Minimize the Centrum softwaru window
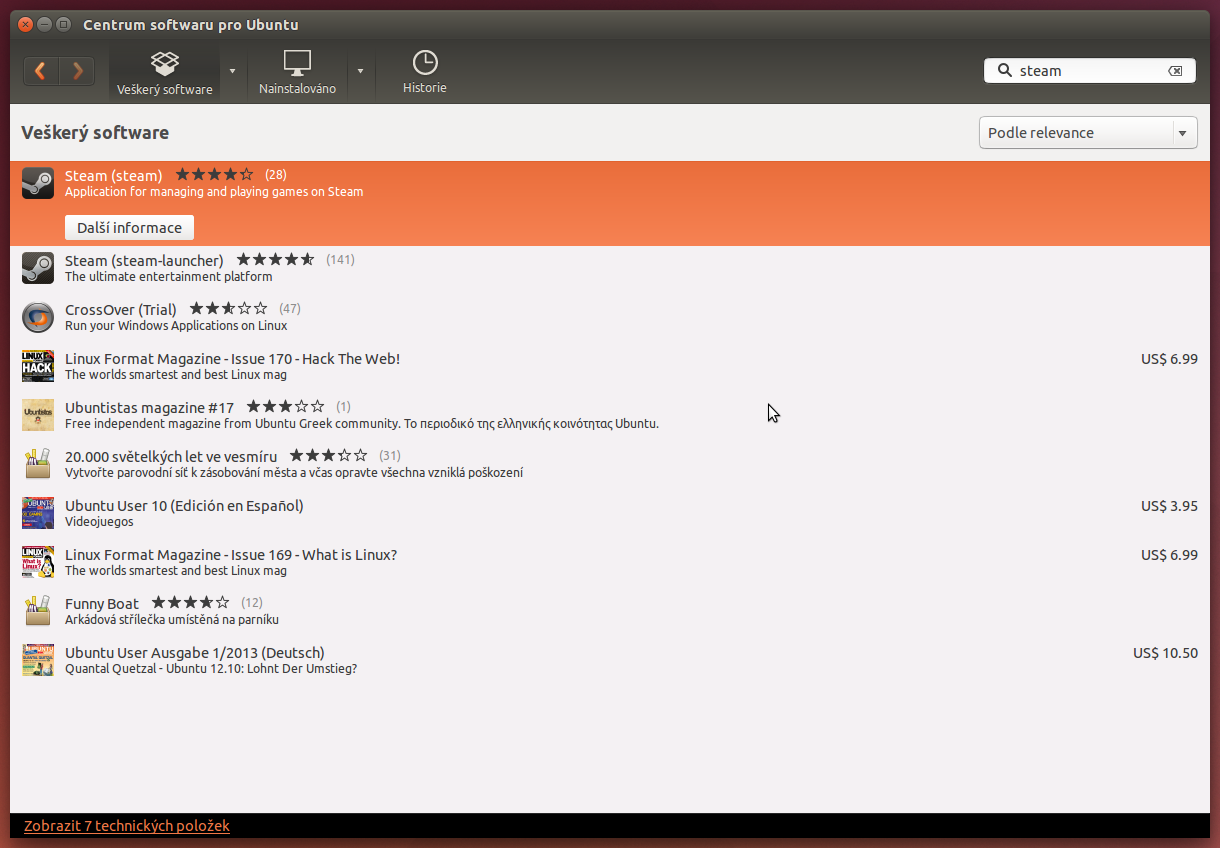This screenshot has width=1220, height=848. click(45, 24)
